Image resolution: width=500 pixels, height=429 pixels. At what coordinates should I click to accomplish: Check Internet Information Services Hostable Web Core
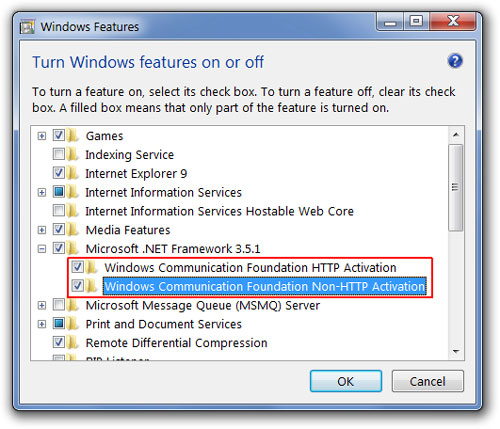(x=59, y=210)
